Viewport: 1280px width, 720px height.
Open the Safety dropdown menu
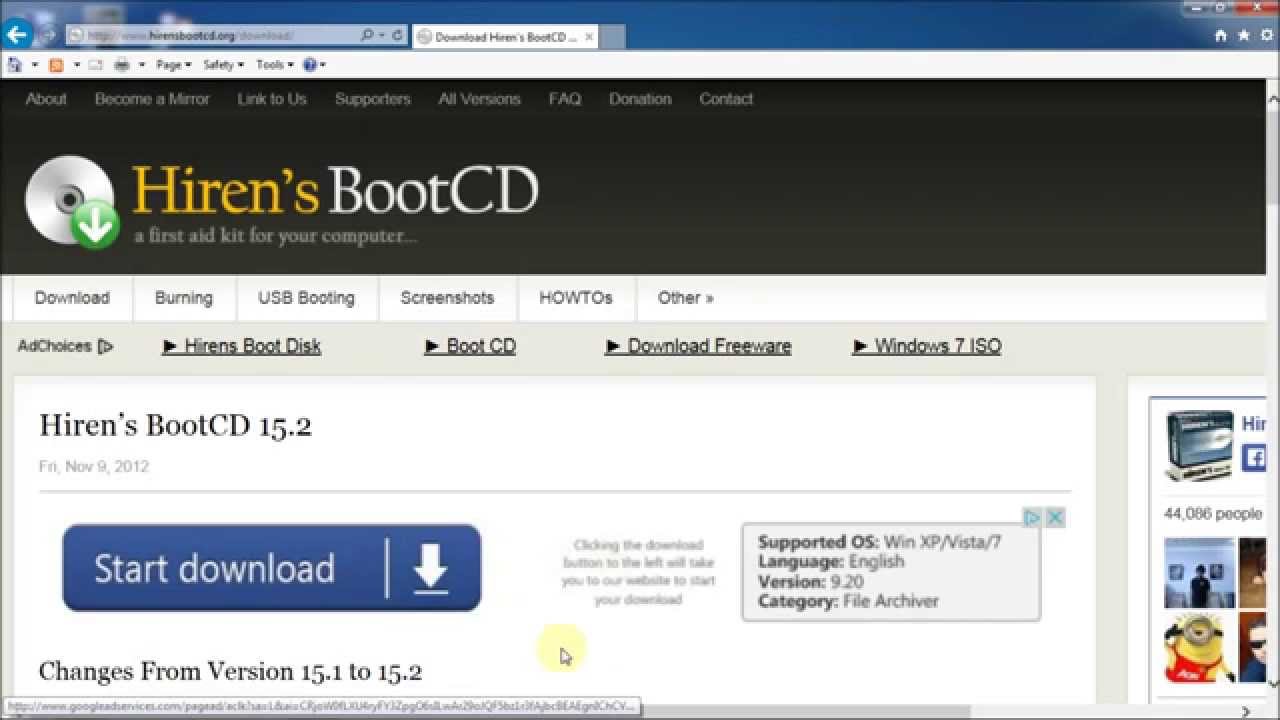coord(223,65)
